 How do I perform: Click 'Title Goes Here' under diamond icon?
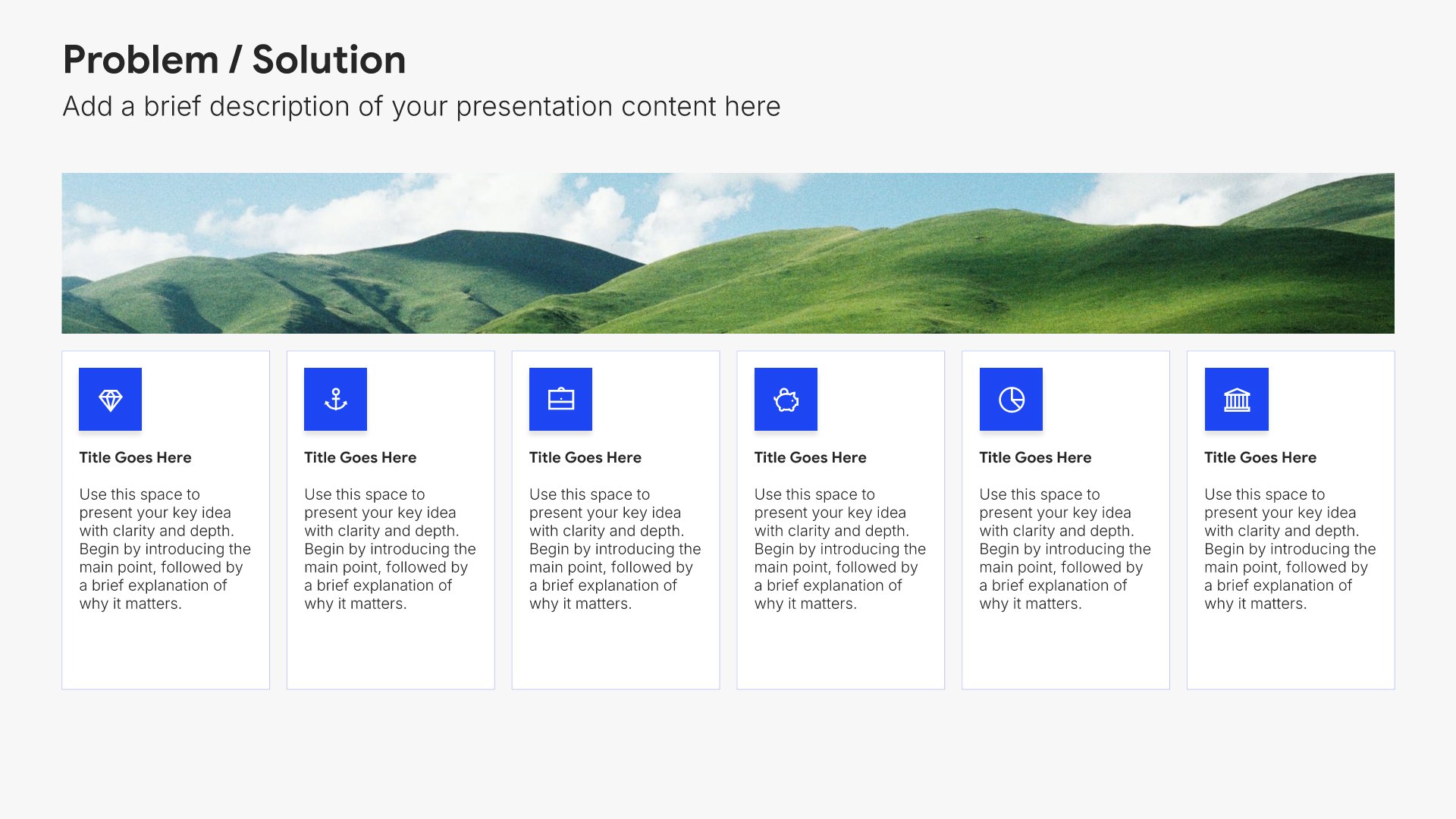(x=135, y=457)
